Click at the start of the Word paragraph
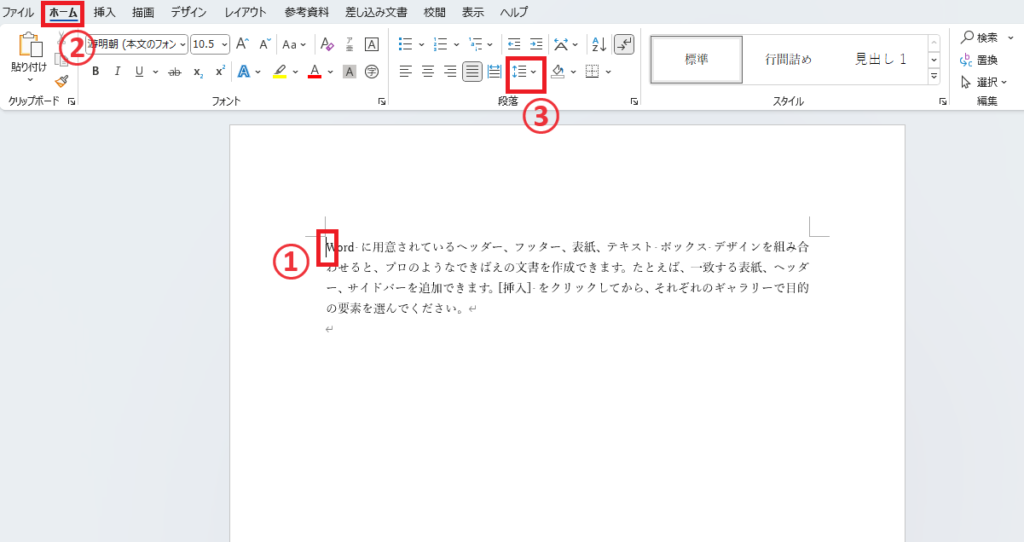 327,246
